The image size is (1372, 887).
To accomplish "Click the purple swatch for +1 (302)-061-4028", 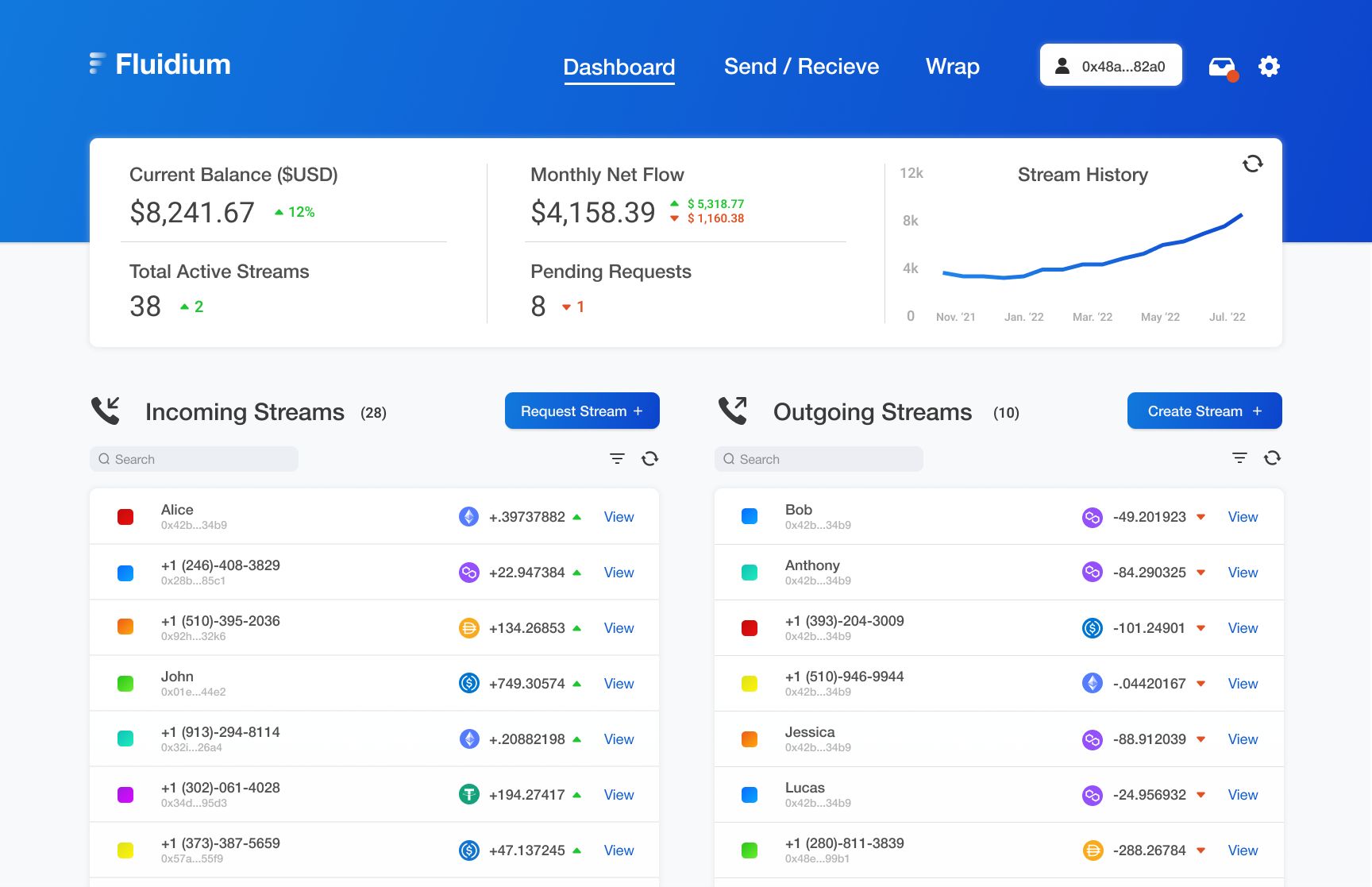I will click(125, 795).
